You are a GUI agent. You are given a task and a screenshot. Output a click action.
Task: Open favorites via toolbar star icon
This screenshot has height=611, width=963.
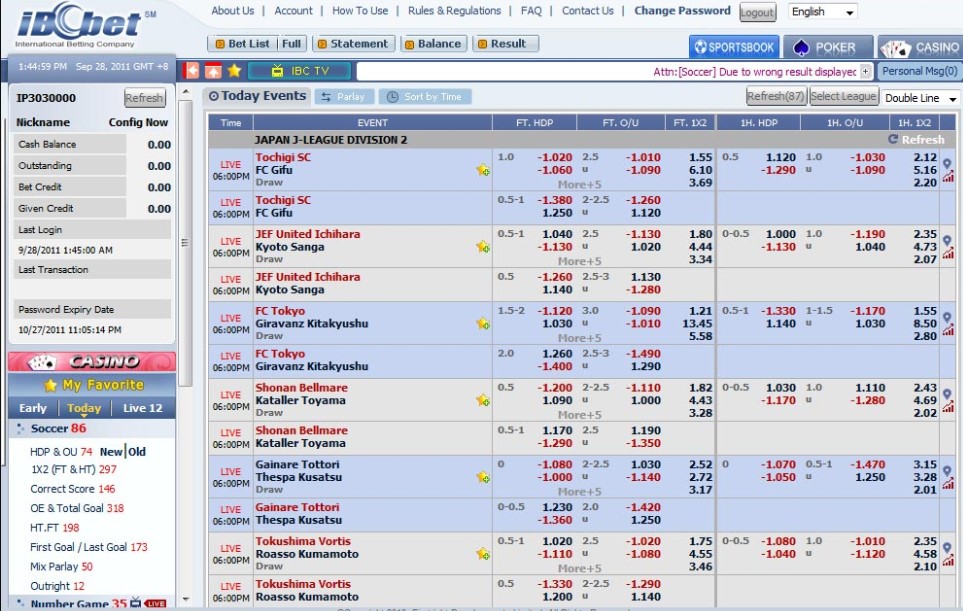(234, 71)
